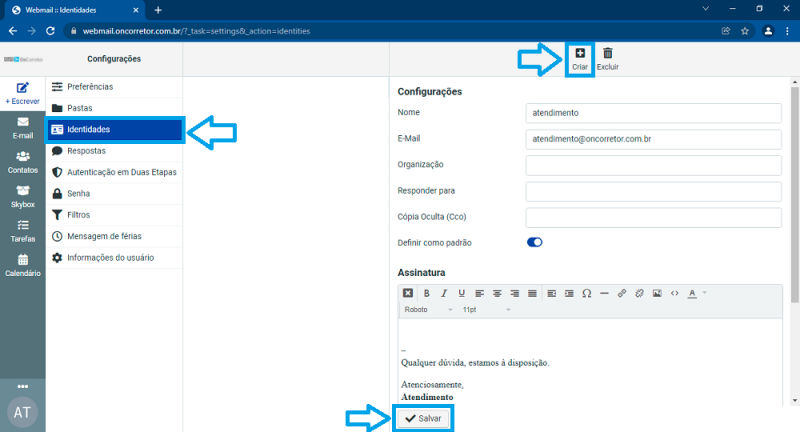Toggle underline formatting in signature toolbar
Image resolution: width=800 pixels, height=432 pixels.
pyautogui.click(x=461, y=293)
